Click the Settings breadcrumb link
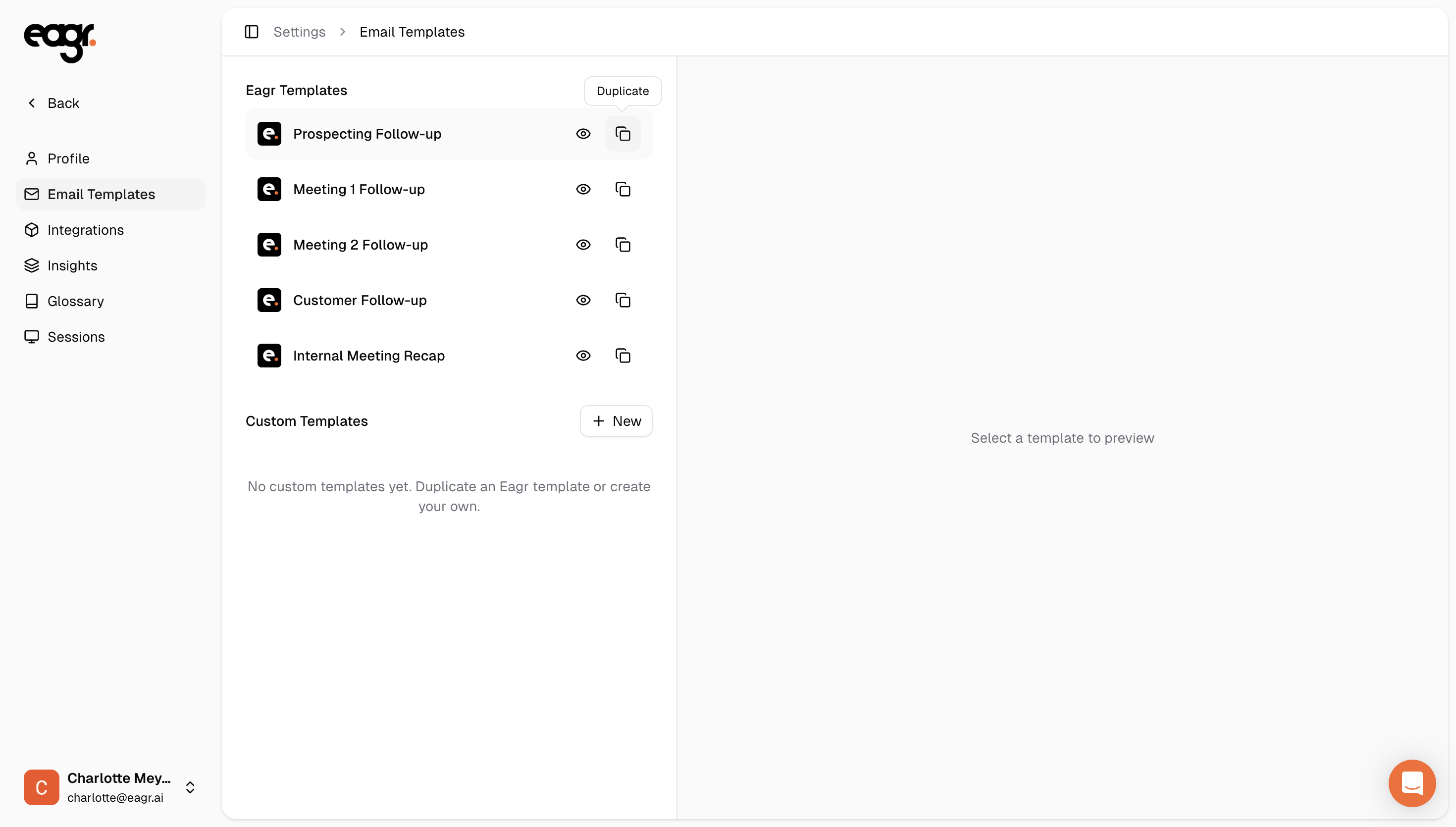 click(299, 32)
